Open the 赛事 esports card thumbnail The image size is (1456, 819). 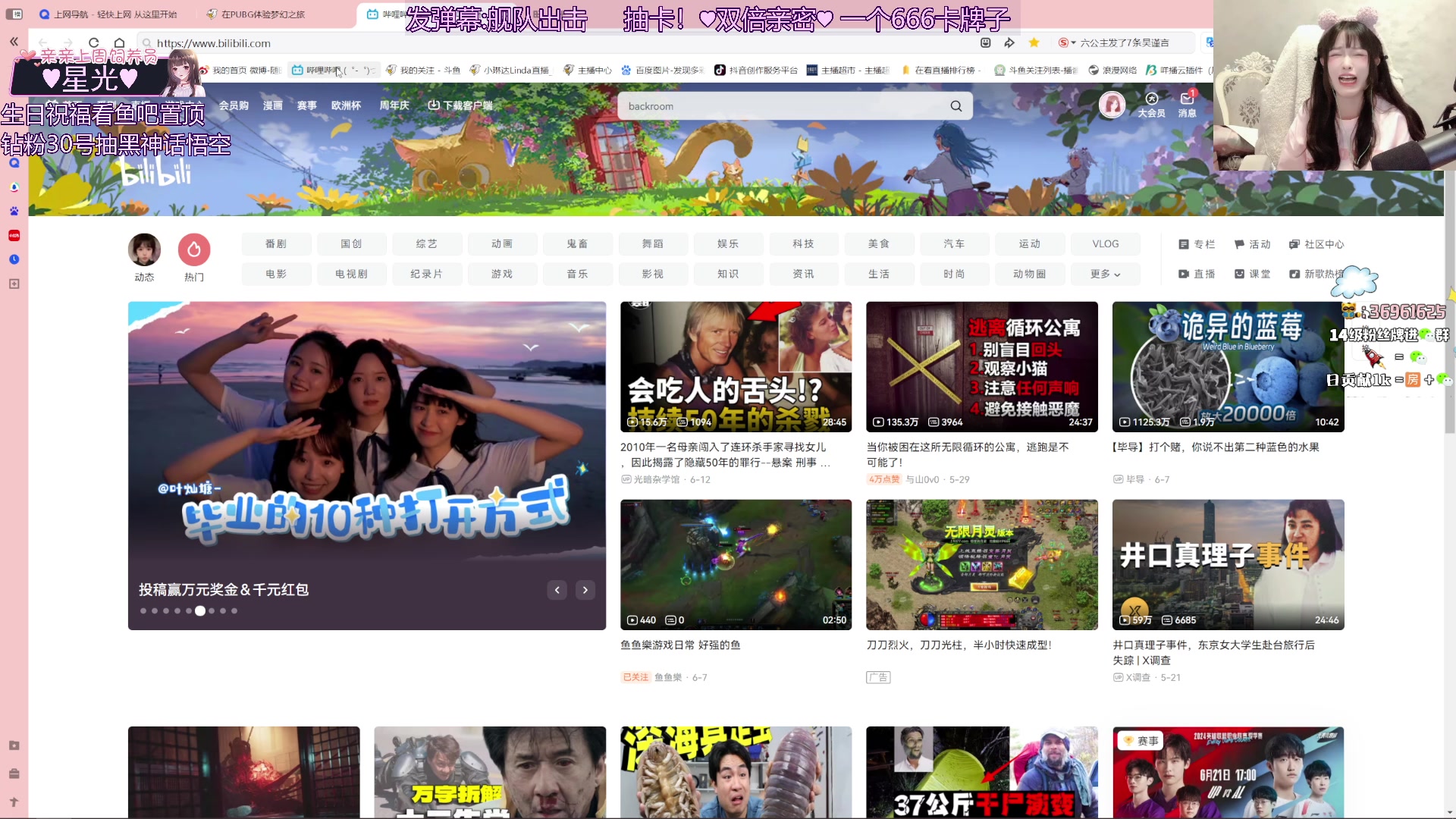tap(1228, 772)
